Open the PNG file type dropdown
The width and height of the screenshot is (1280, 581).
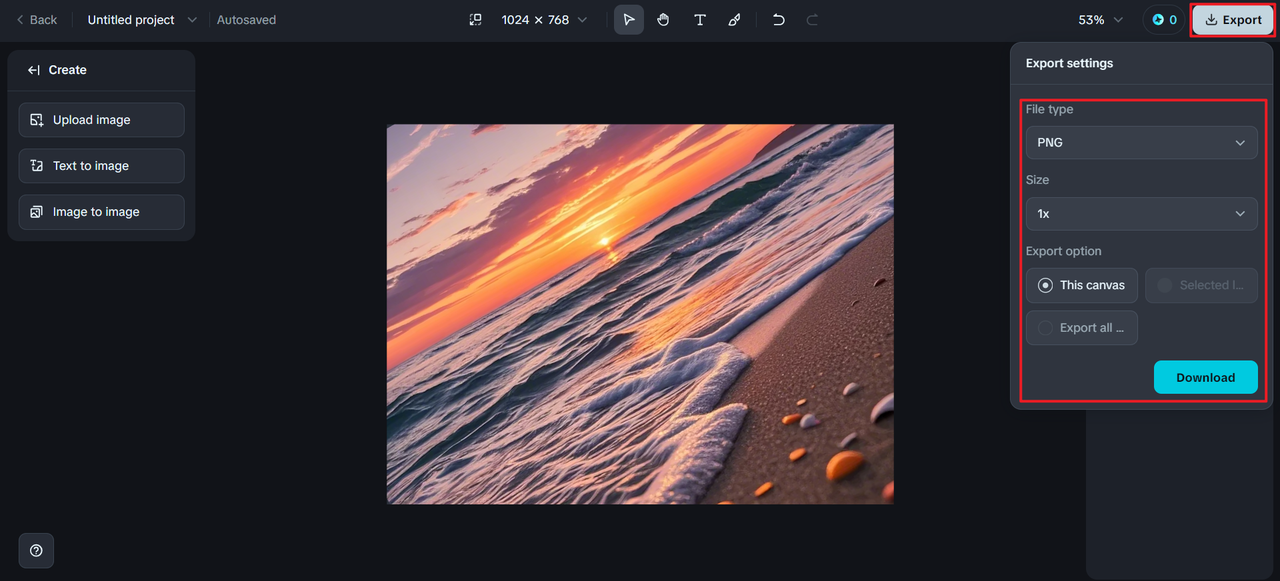tap(1141, 143)
